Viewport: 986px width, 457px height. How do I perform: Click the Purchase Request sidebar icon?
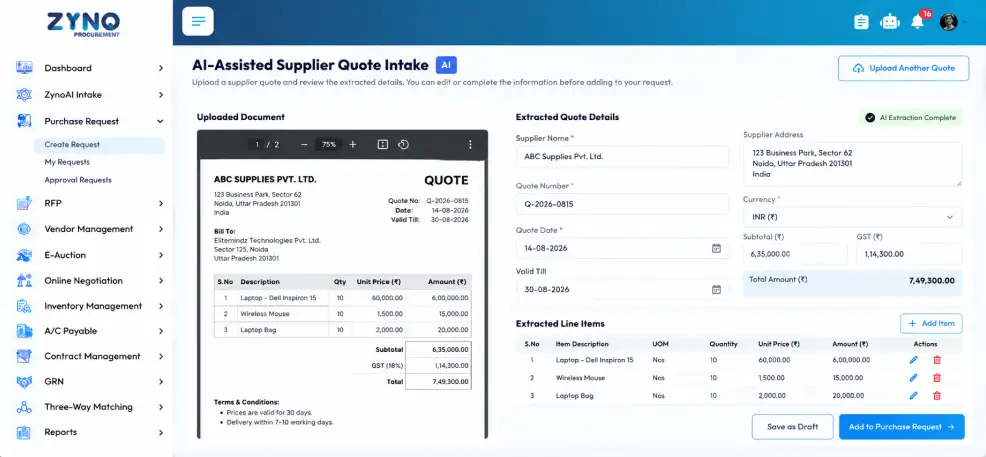coord(24,121)
